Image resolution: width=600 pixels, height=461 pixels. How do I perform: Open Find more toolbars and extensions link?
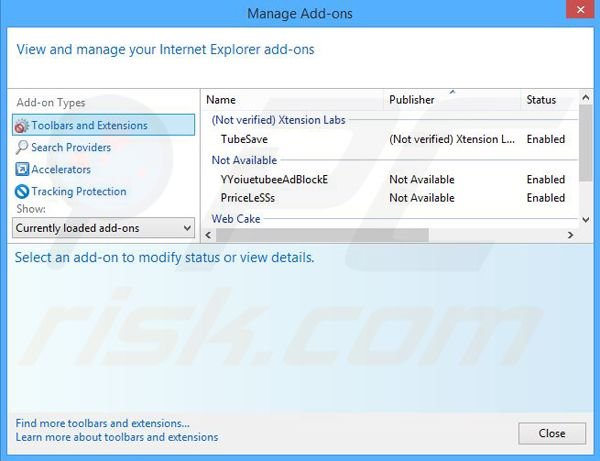pyautogui.click(x=103, y=423)
